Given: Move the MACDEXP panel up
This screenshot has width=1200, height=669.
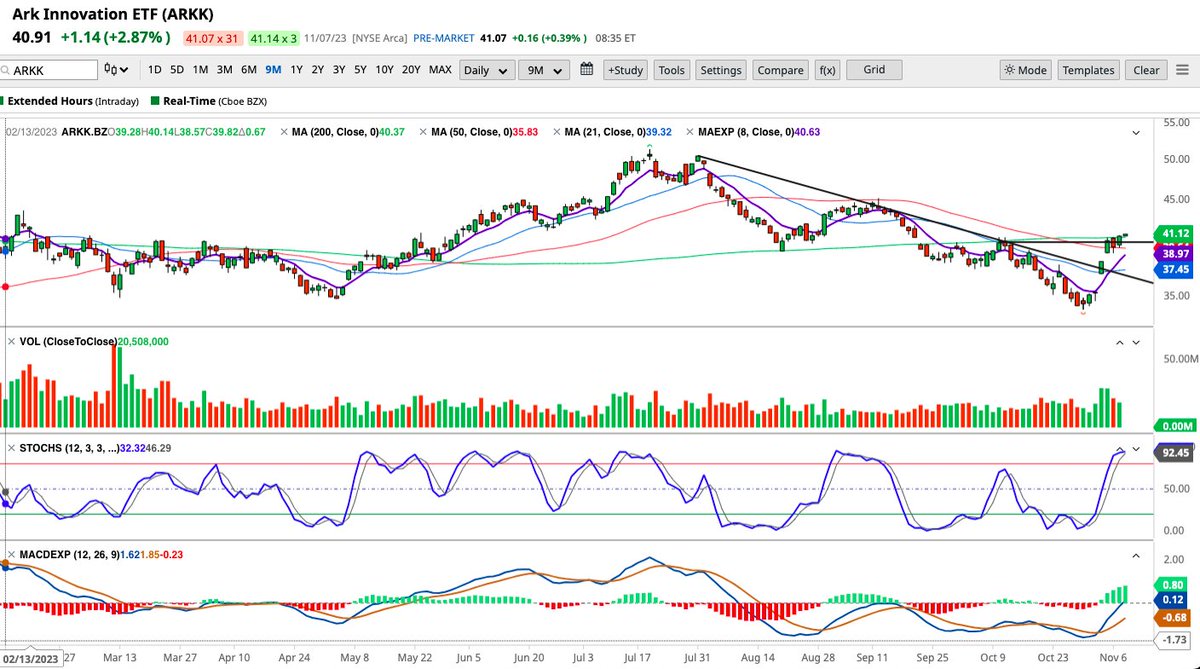Looking at the screenshot, I should tap(1136, 554).
